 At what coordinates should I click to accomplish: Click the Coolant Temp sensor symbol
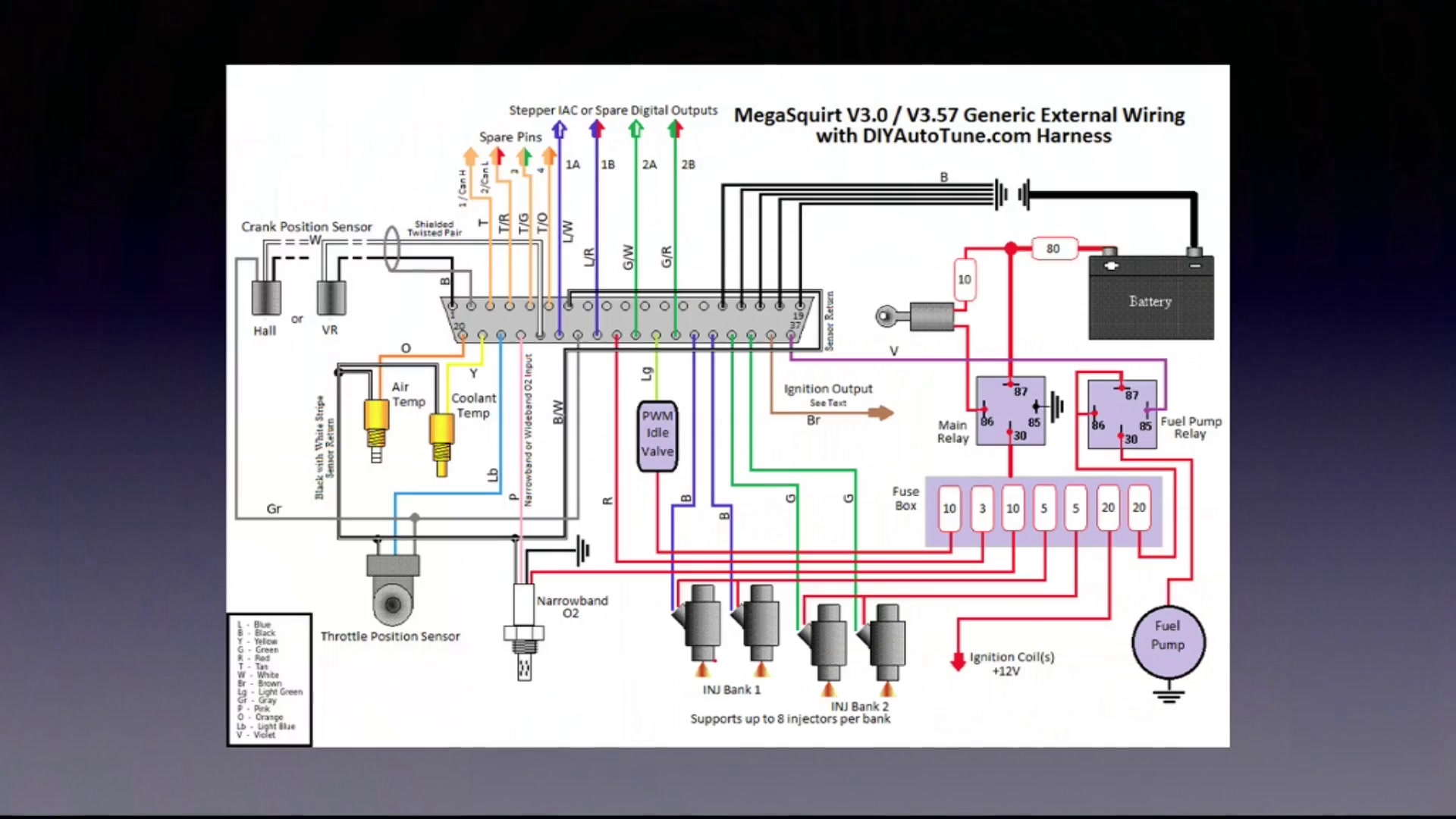tap(441, 444)
